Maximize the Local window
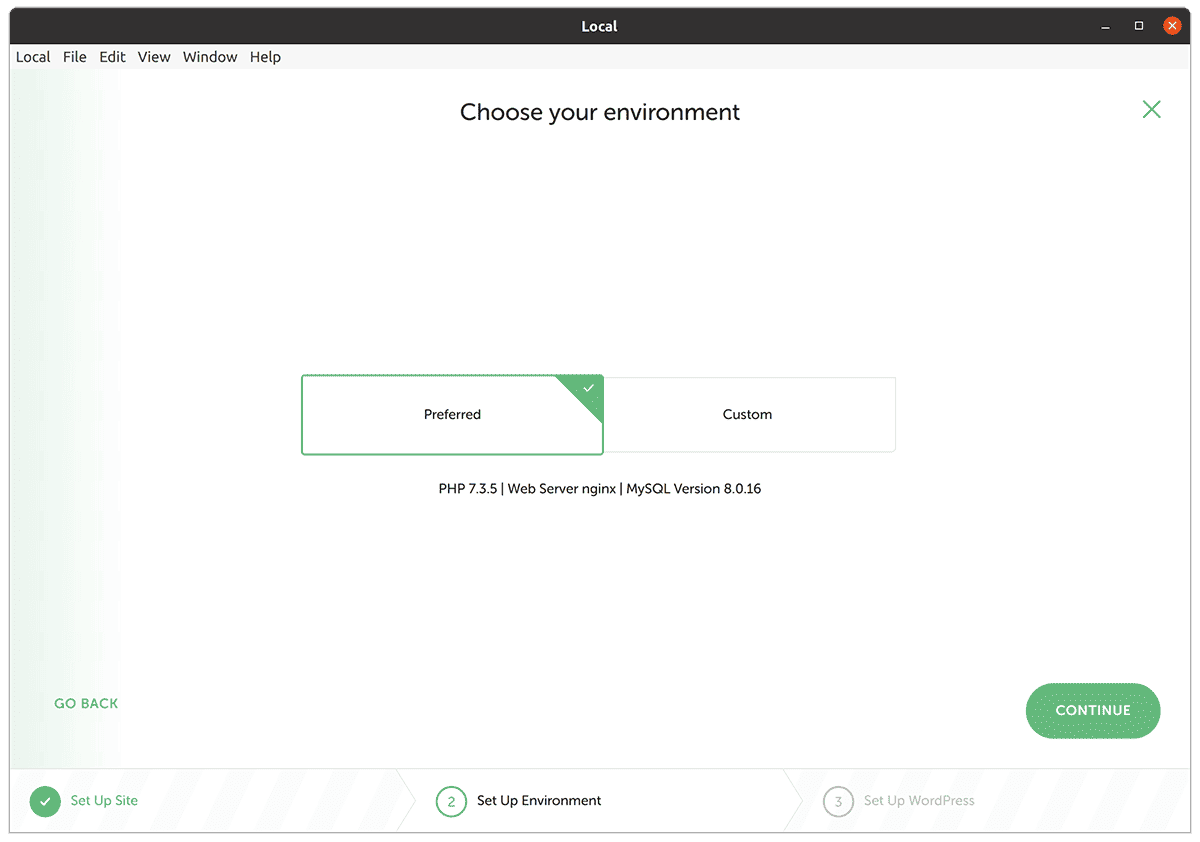 point(1139,26)
